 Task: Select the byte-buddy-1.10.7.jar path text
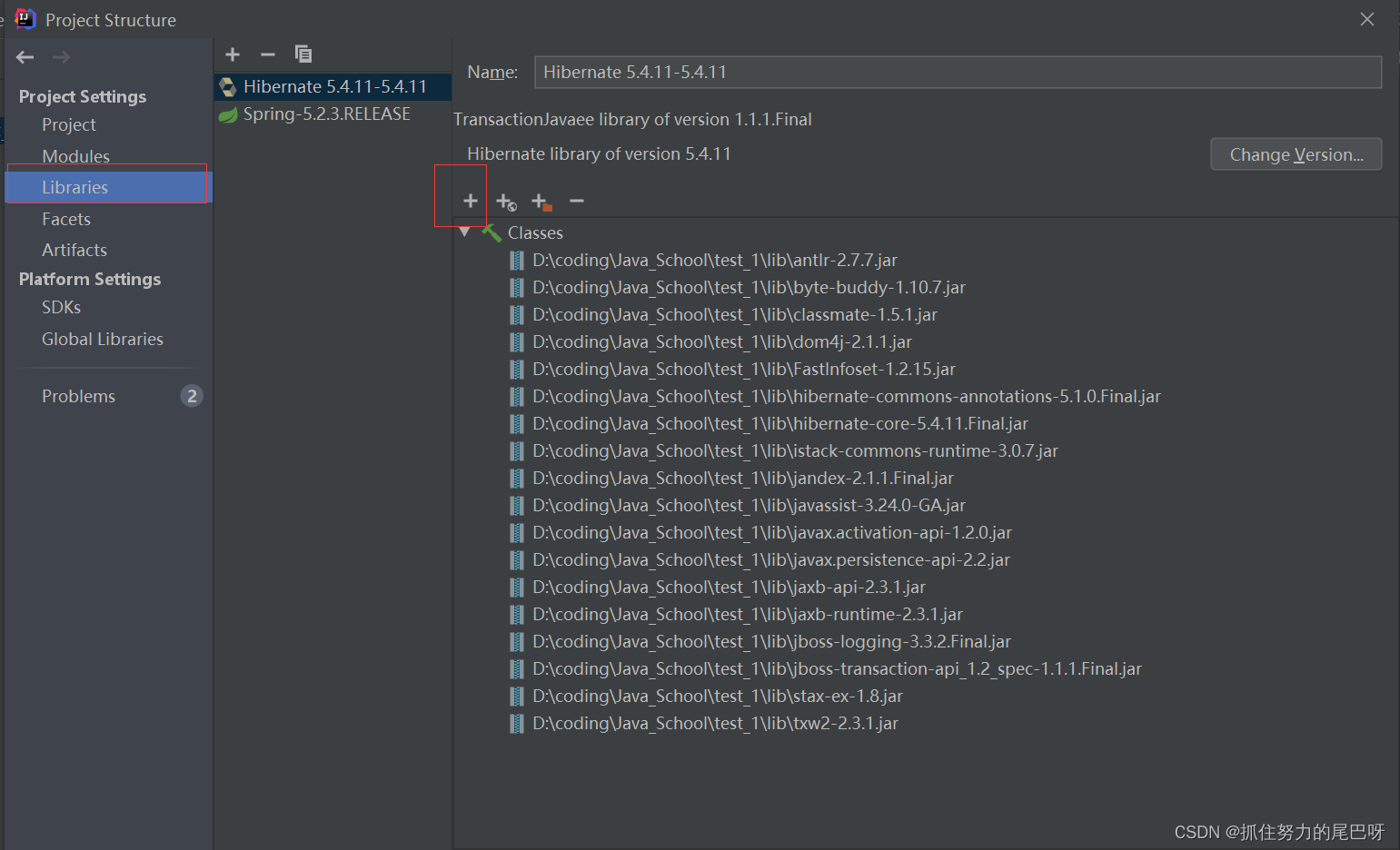pyautogui.click(x=749, y=288)
